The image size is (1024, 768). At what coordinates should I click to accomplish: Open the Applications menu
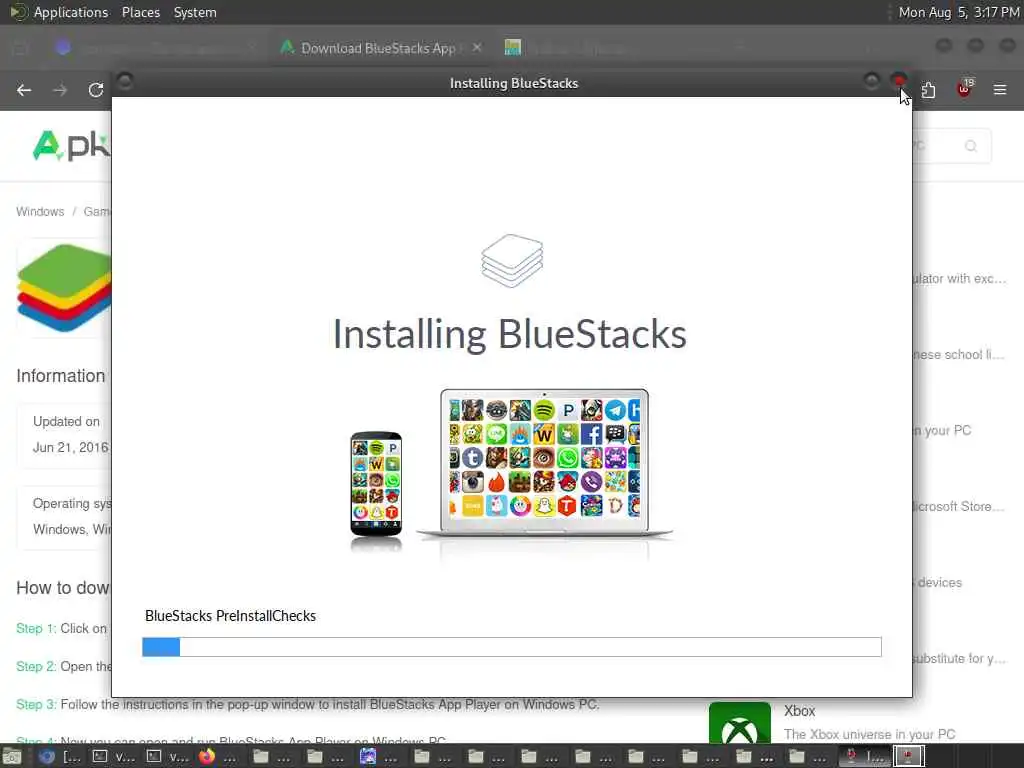(71, 12)
